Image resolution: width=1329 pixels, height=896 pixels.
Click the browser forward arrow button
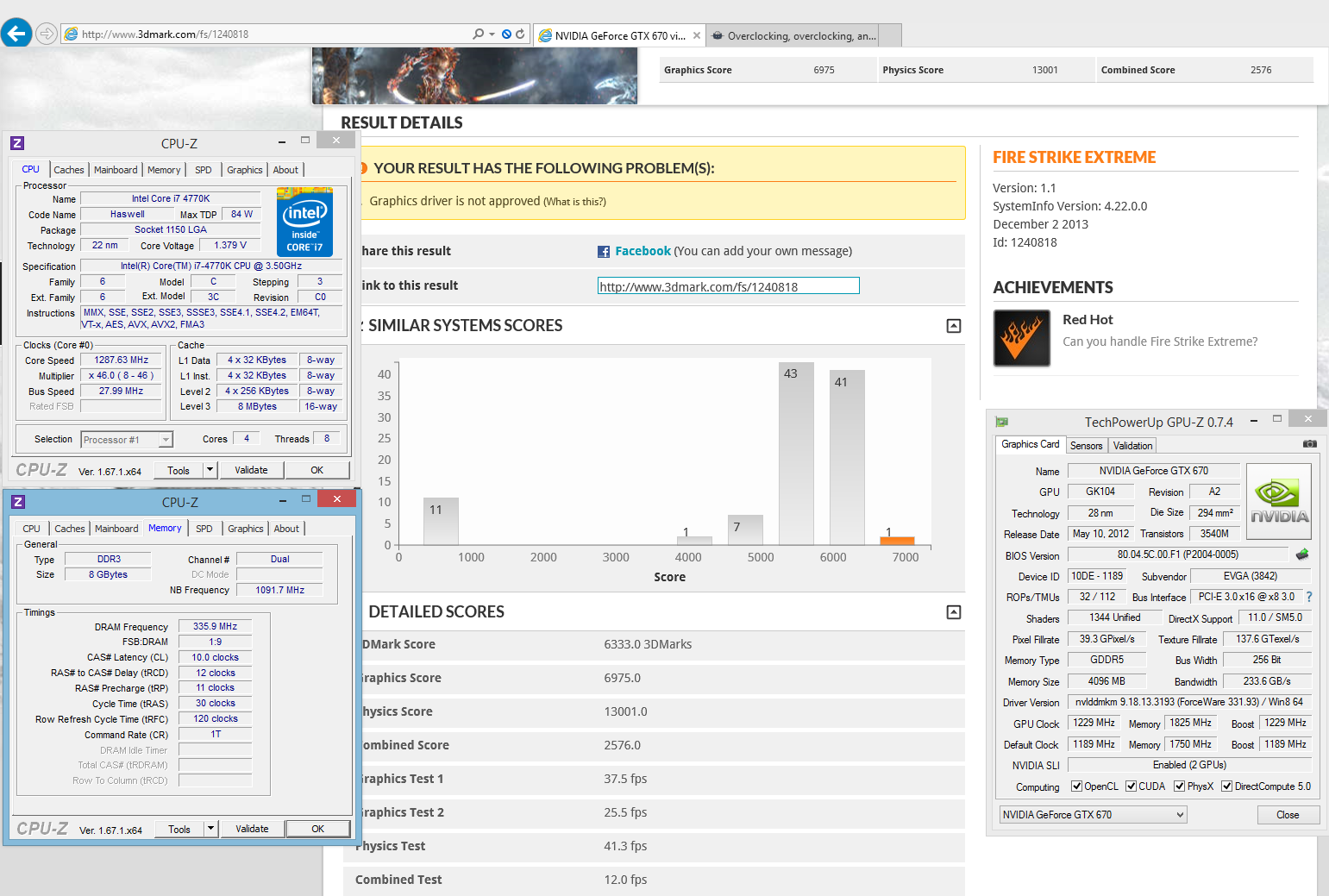point(47,34)
